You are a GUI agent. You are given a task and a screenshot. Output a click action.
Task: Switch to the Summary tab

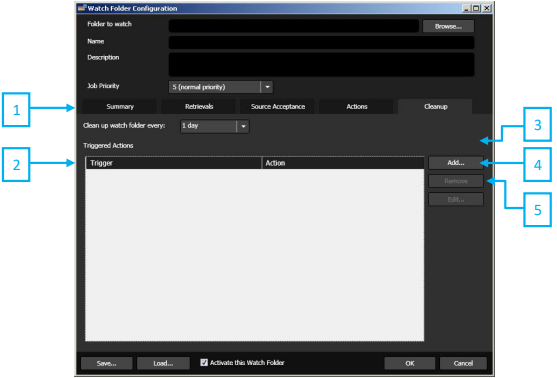click(x=120, y=107)
